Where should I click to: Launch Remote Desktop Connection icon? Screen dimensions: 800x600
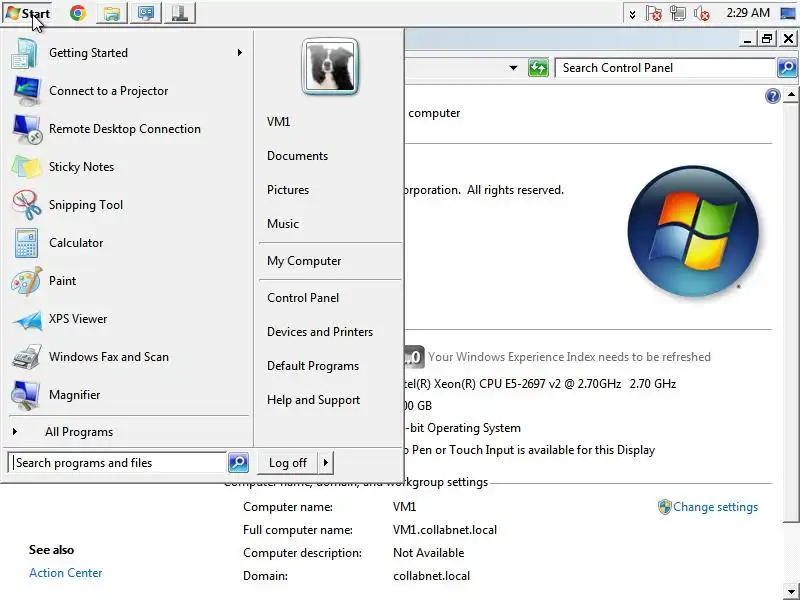pos(27,129)
